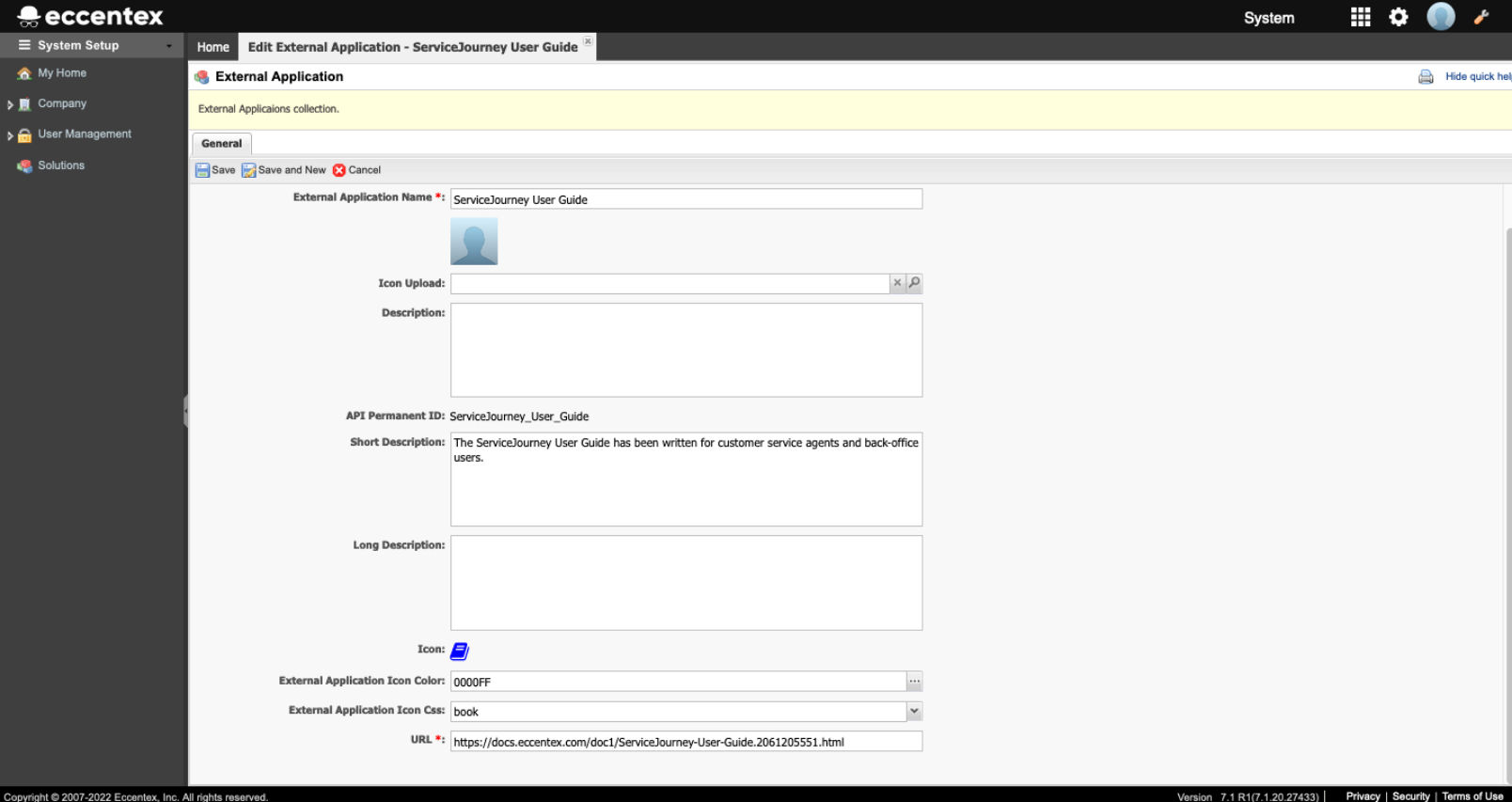Open the icon color picker ellipsis button
This screenshot has height=802, width=1512.
(x=914, y=682)
